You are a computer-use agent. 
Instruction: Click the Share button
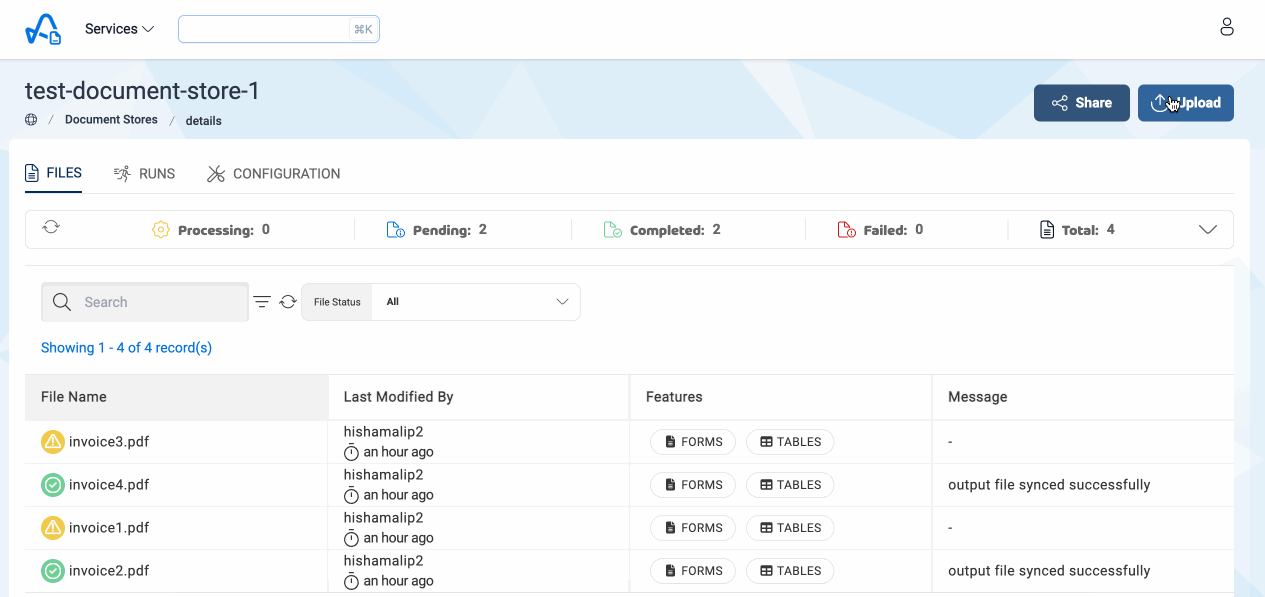click(x=1082, y=103)
